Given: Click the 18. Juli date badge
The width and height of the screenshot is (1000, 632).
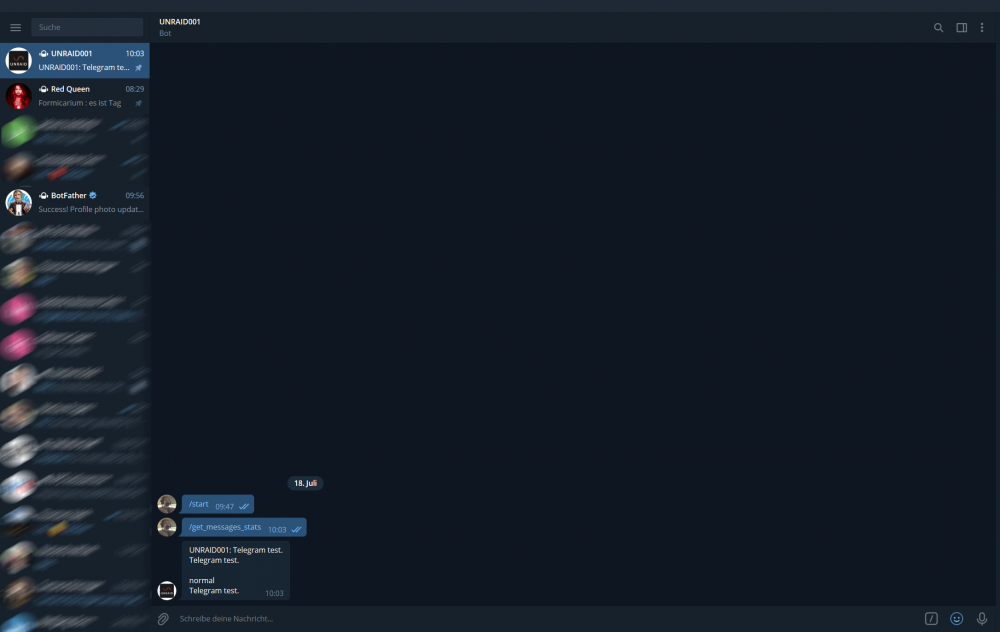Looking at the screenshot, I should point(305,483).
